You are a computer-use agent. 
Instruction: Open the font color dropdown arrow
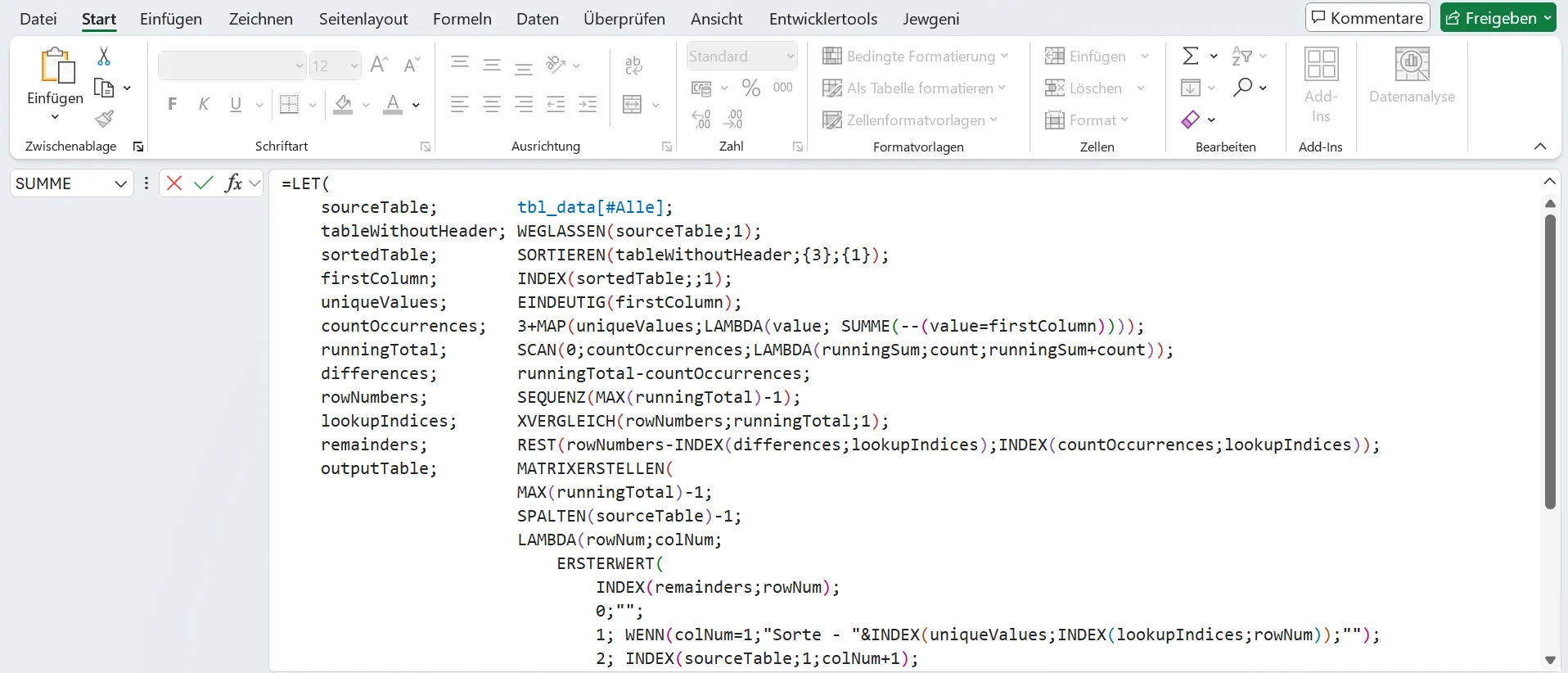tap(416, 105)
